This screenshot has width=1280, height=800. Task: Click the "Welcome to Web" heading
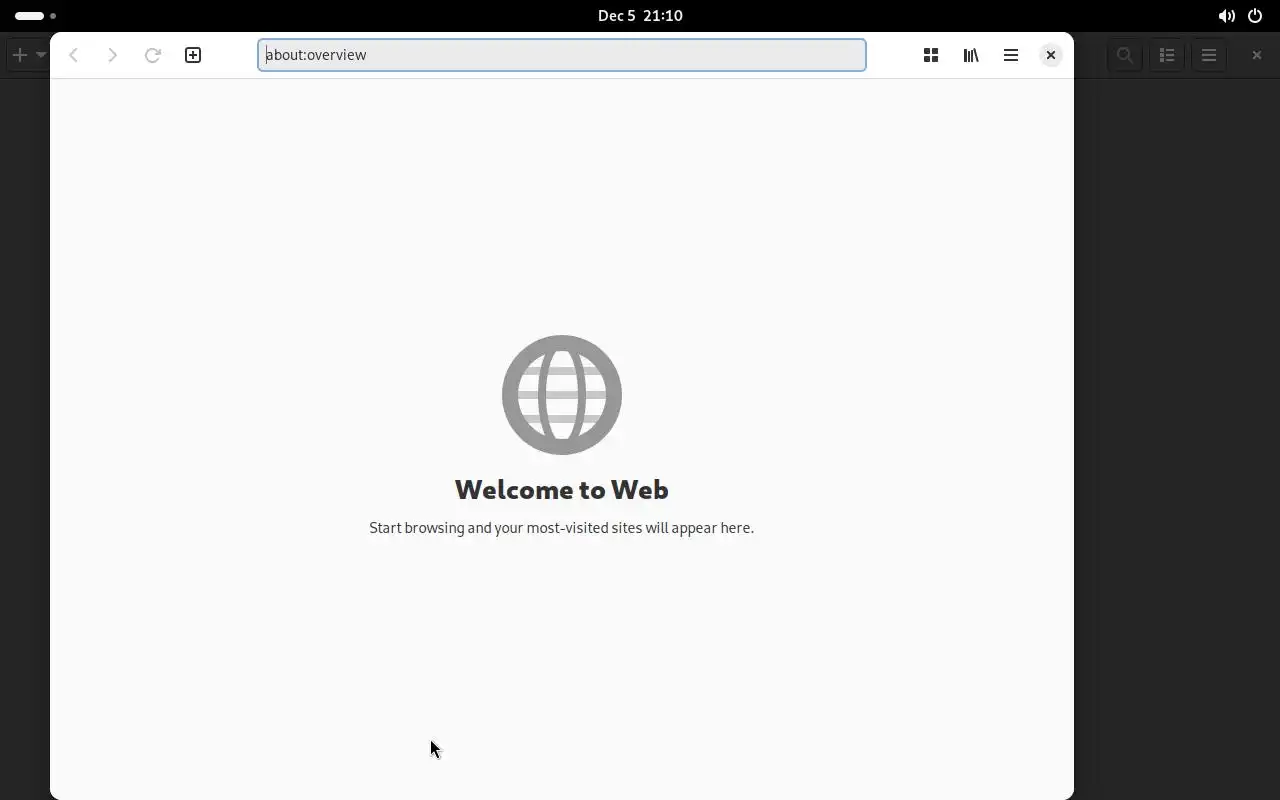tap(562, 489)
